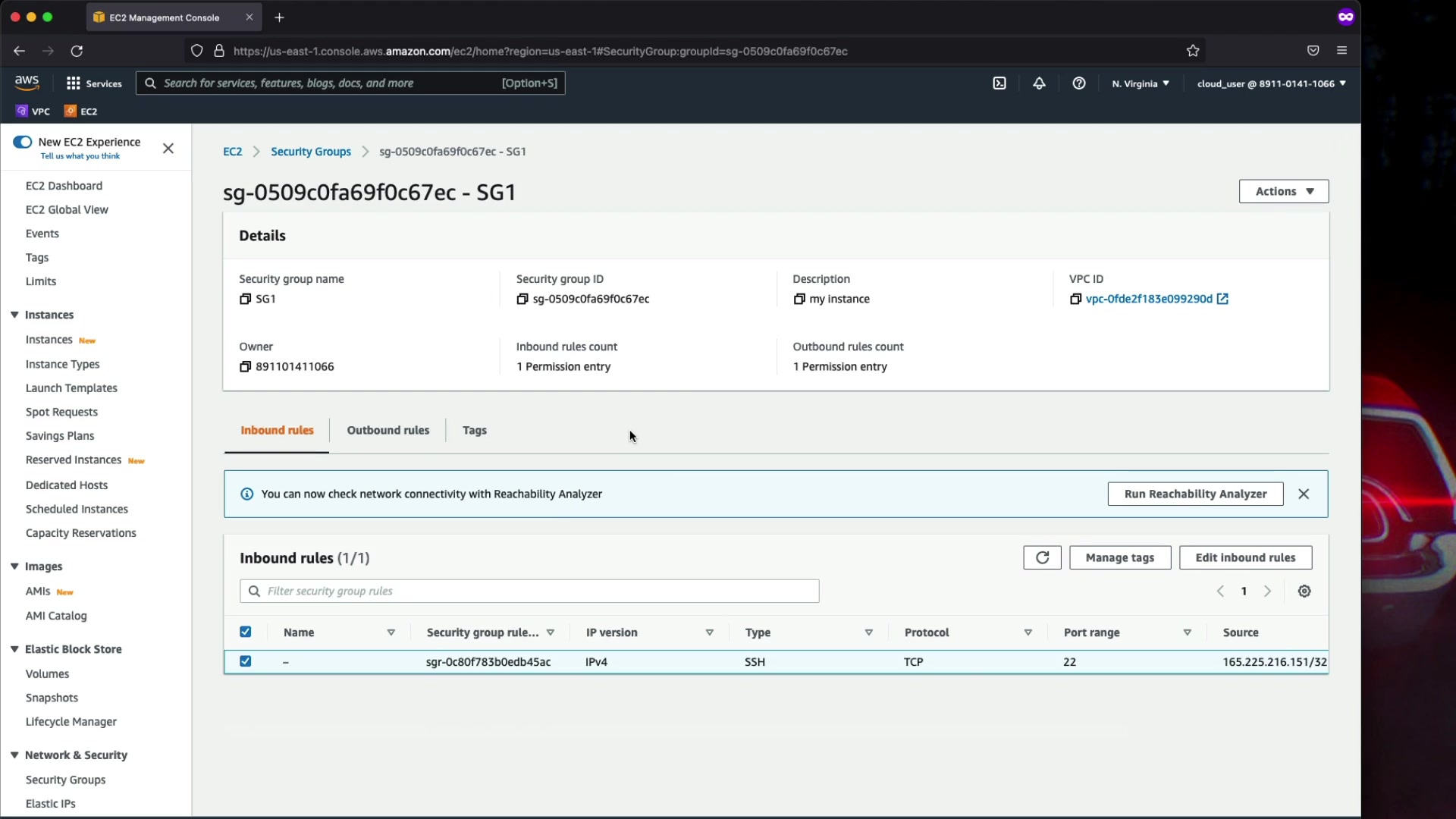Viewport: 1456px width, 819px height.
Task: Collapse the Instances sidebar section
Action: click(14, 315)
